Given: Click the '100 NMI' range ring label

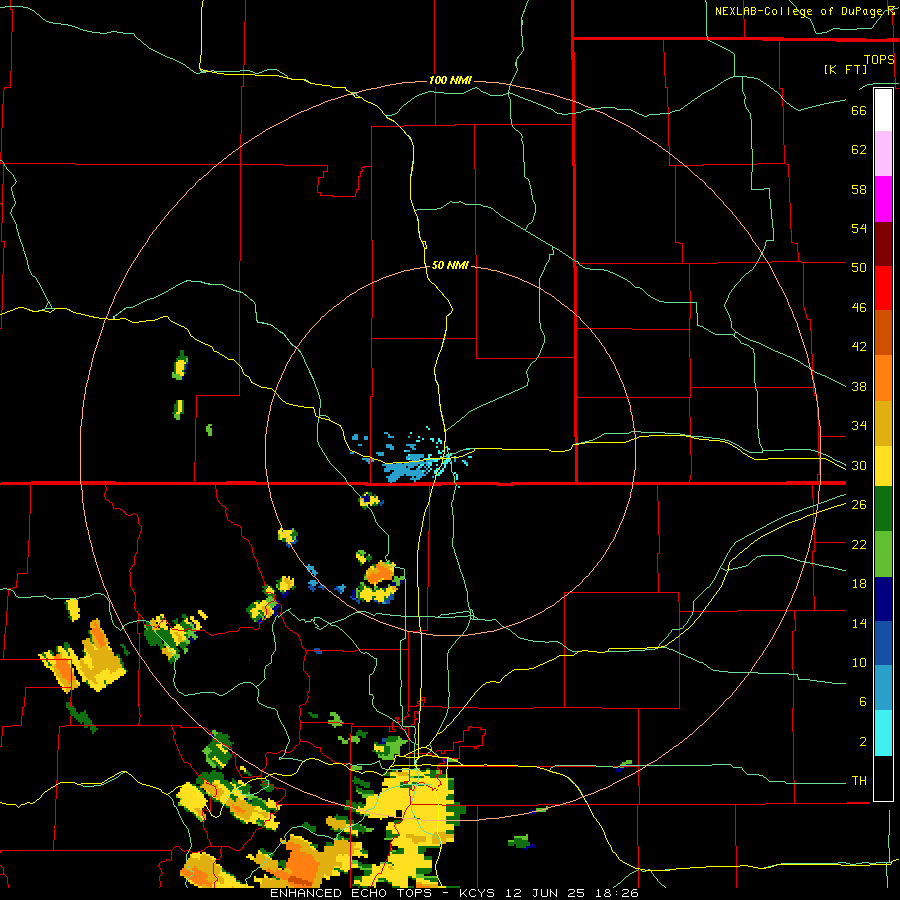Looking at the screenshot, I should pos(450,80).
